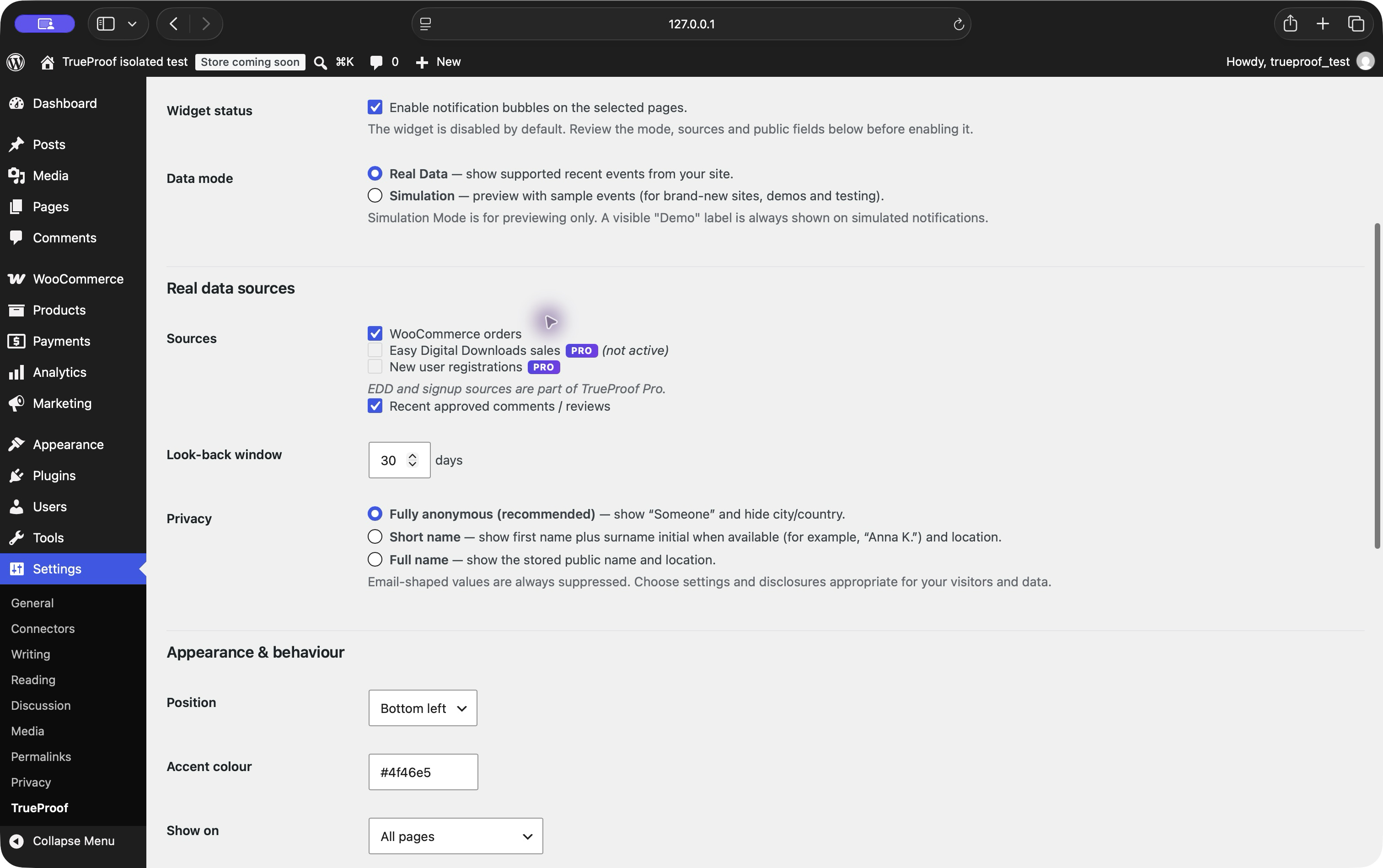
Task: Open the user avatar next to Howdy
Action: tap(1365, 61)
